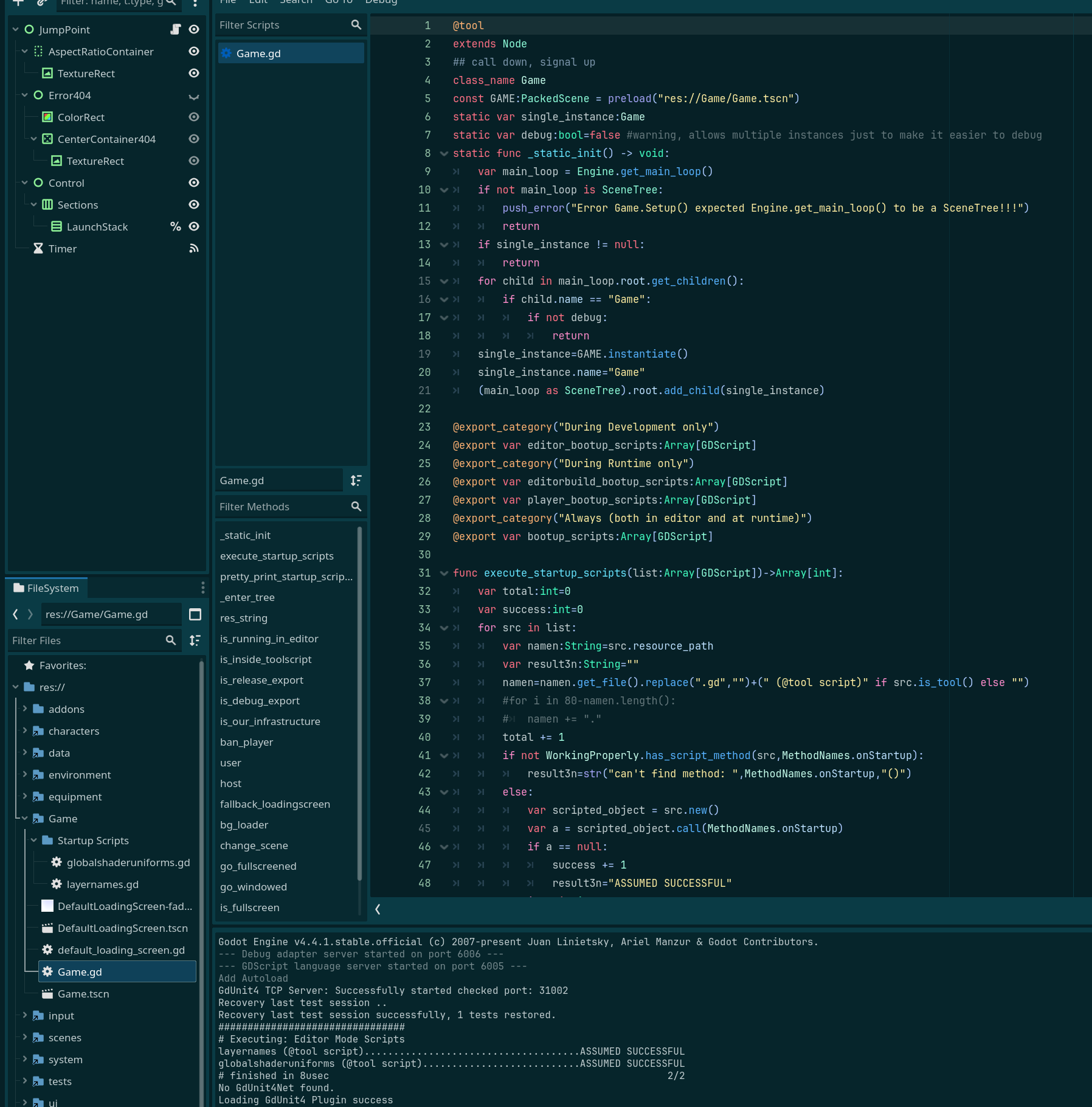The height and width of the screenshot is (1107, 1092).
Task: Toggle visibility of Control node
Action: pyautogui.click(x=194, y=182)
